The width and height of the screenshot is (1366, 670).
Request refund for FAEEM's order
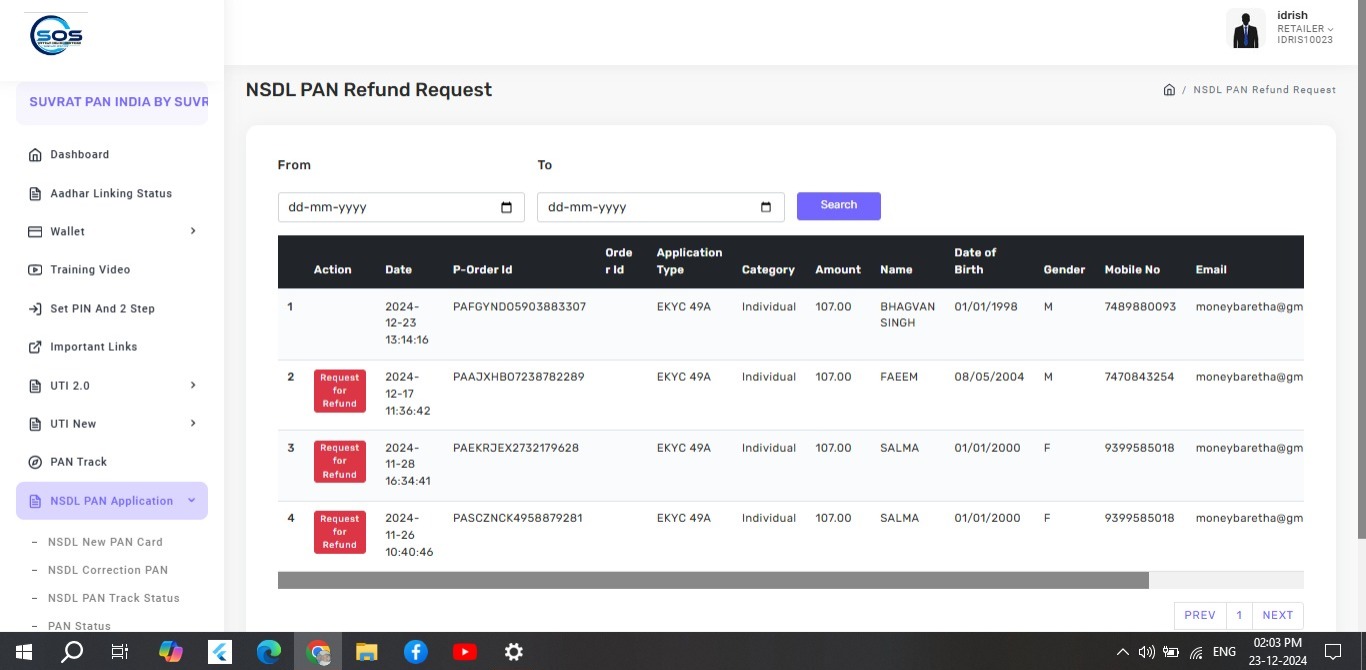point(339,390)
